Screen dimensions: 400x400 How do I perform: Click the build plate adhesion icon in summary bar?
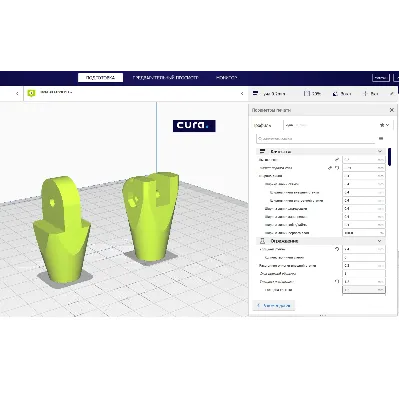(365, 94)
